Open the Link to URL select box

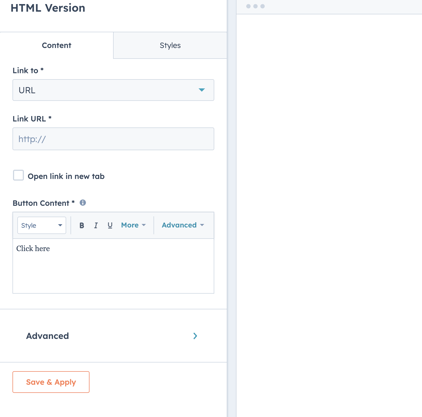113,90
